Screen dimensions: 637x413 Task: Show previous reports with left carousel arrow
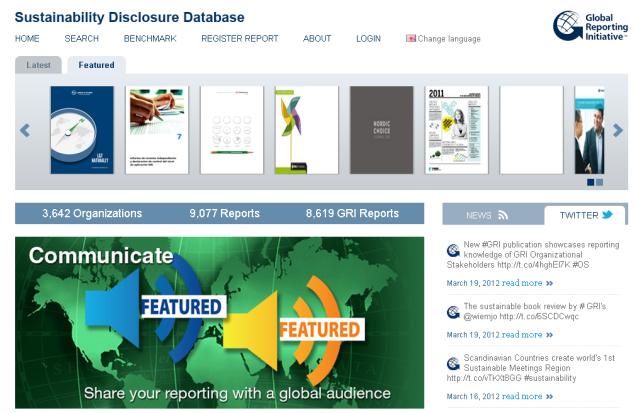pos(25,130)
